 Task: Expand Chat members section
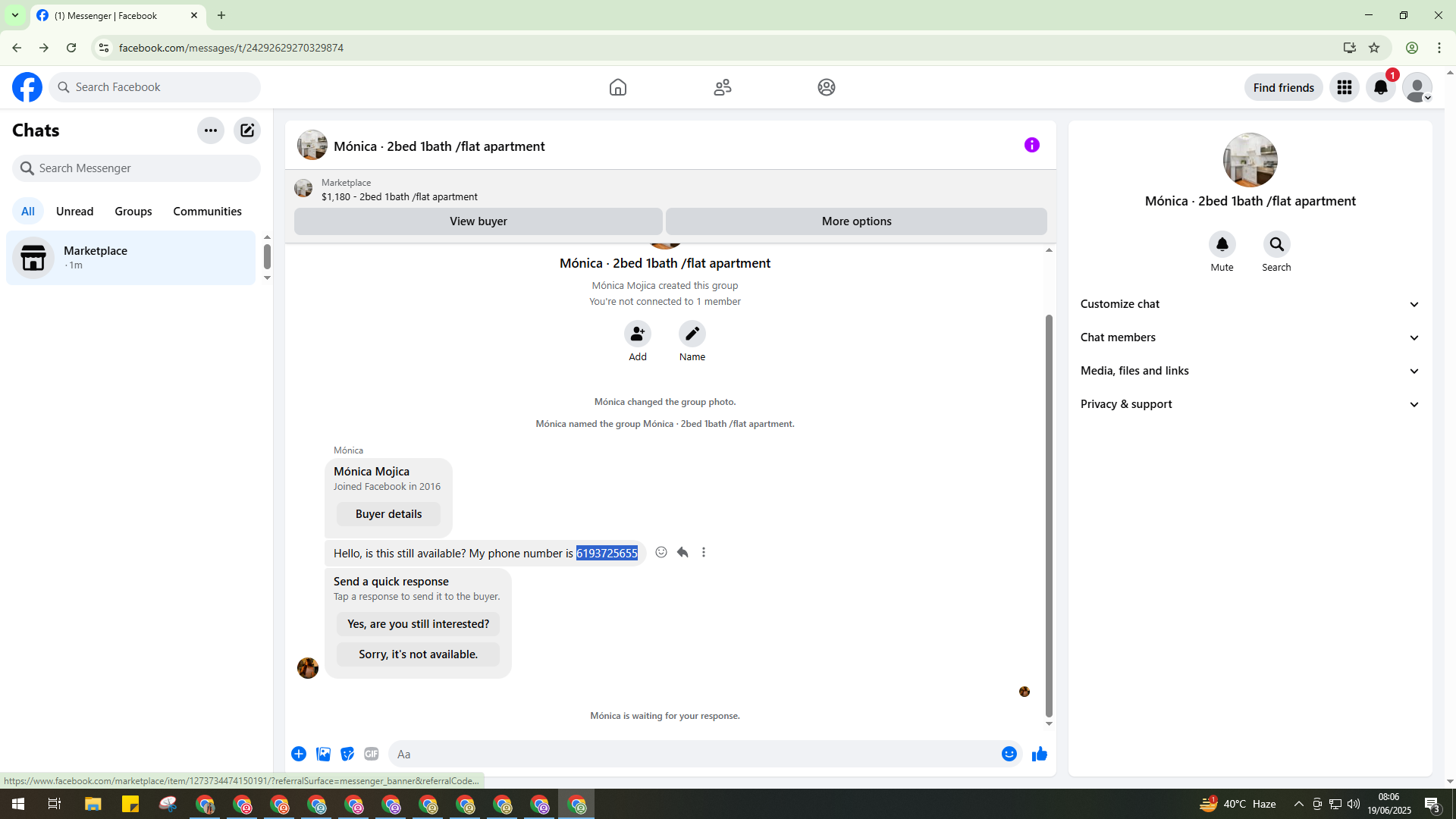tap(1250, 337)
